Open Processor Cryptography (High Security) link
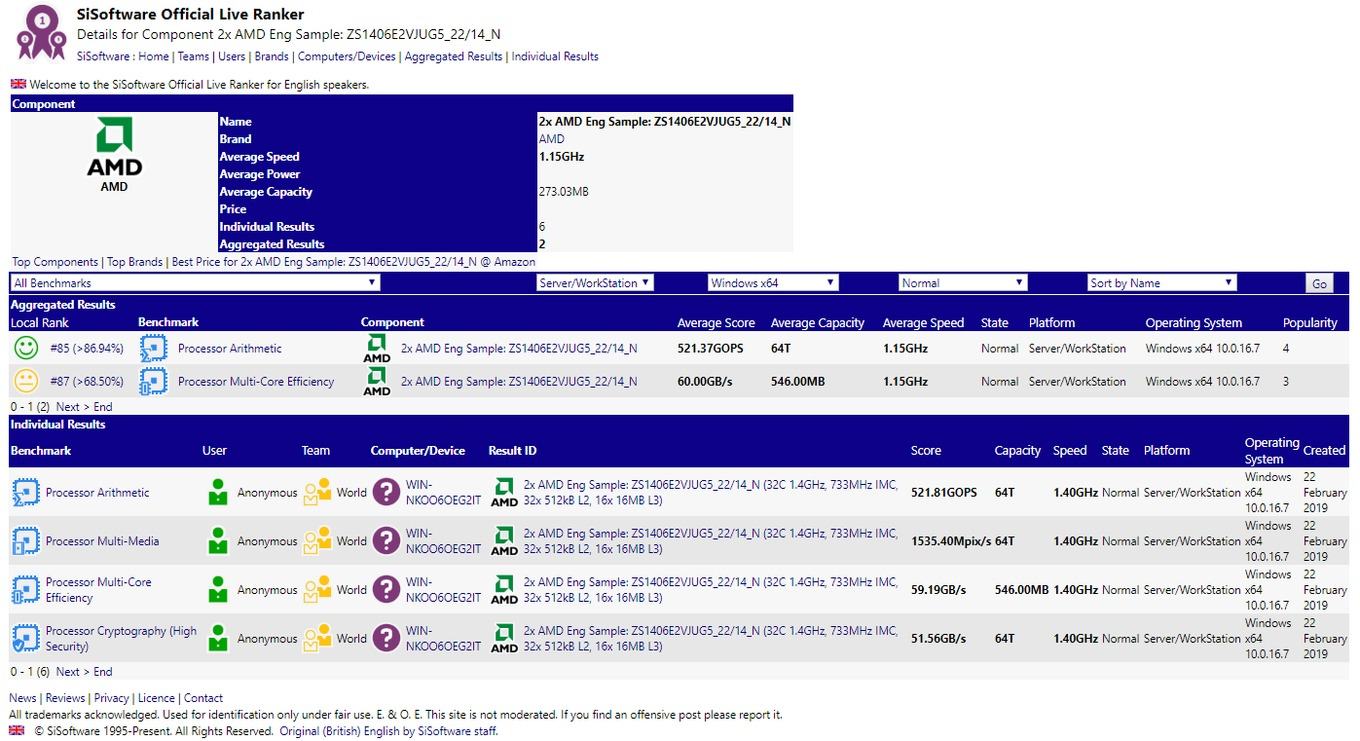 click(121, 639)
